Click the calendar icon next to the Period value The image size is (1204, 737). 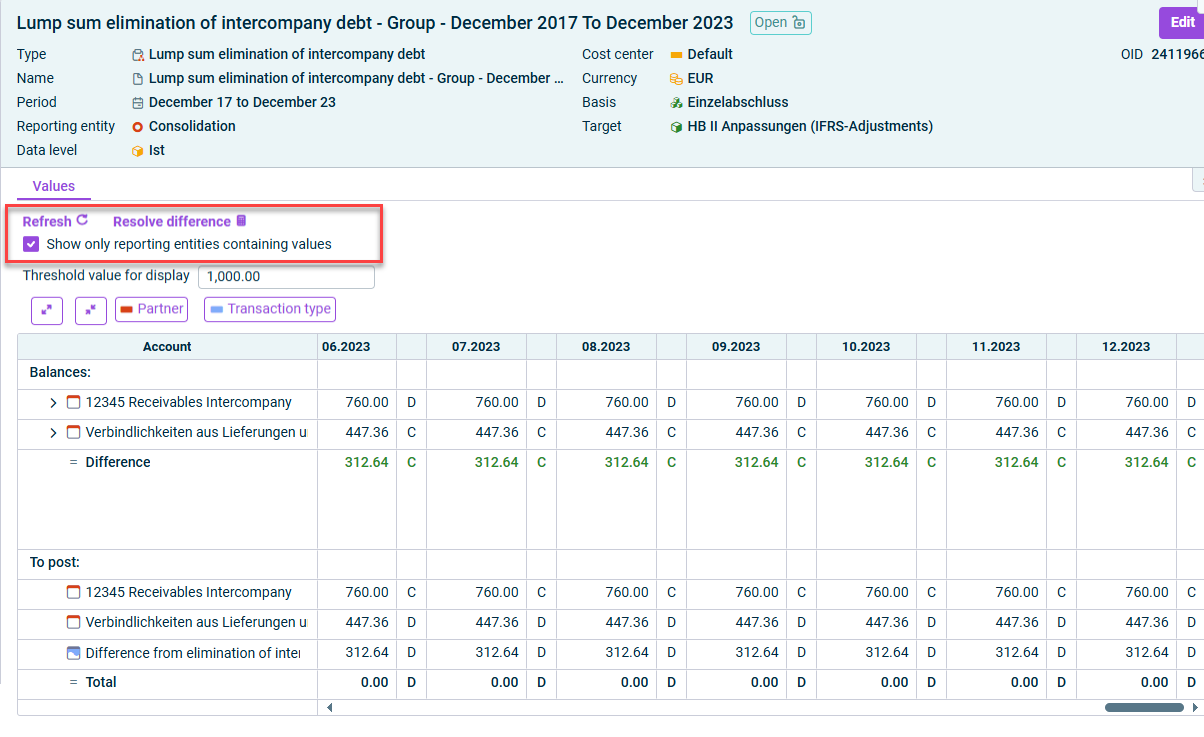click(138, 102)
